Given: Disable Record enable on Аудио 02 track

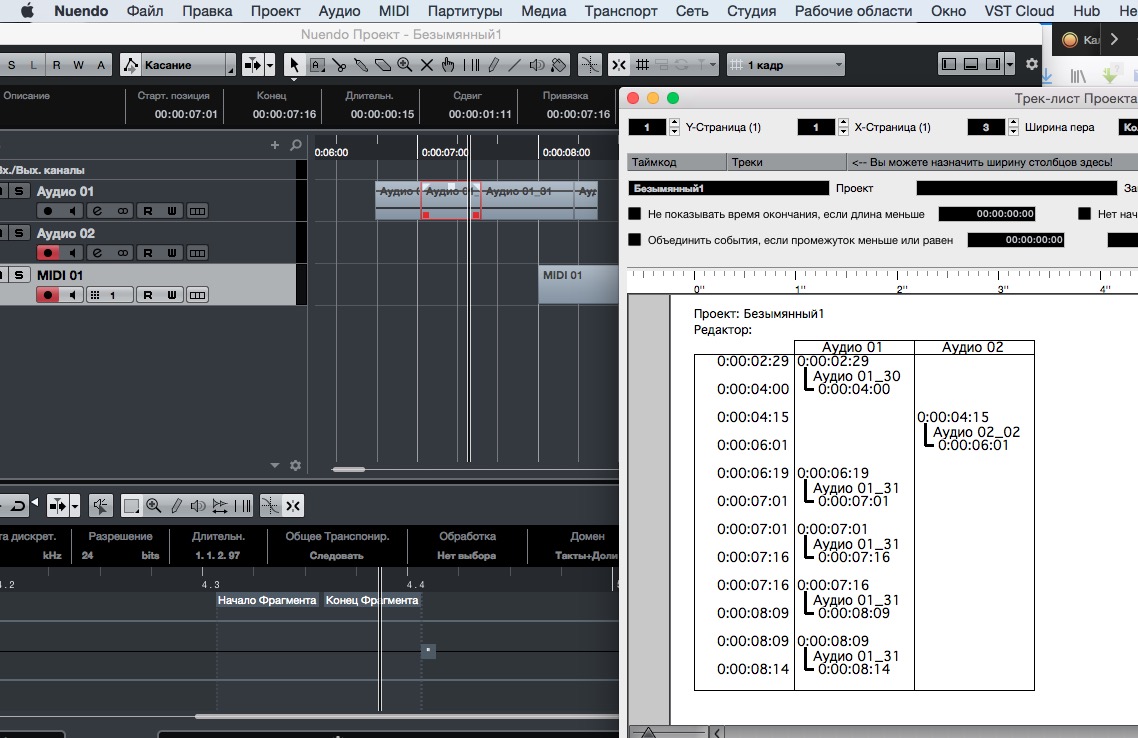Looking at the screenshot, I should tap(48, 253).
